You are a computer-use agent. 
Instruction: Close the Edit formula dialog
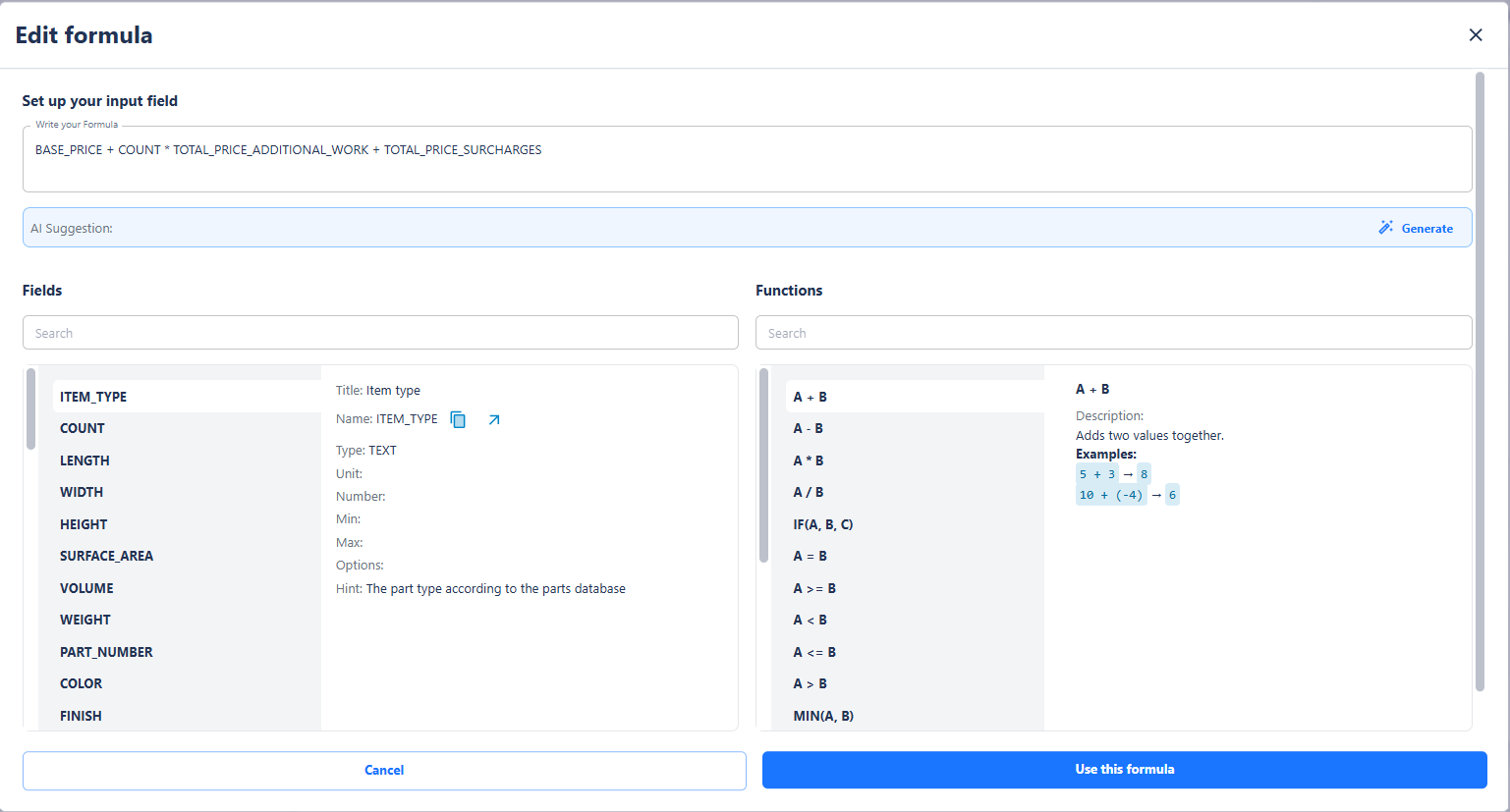point(1475,35)
